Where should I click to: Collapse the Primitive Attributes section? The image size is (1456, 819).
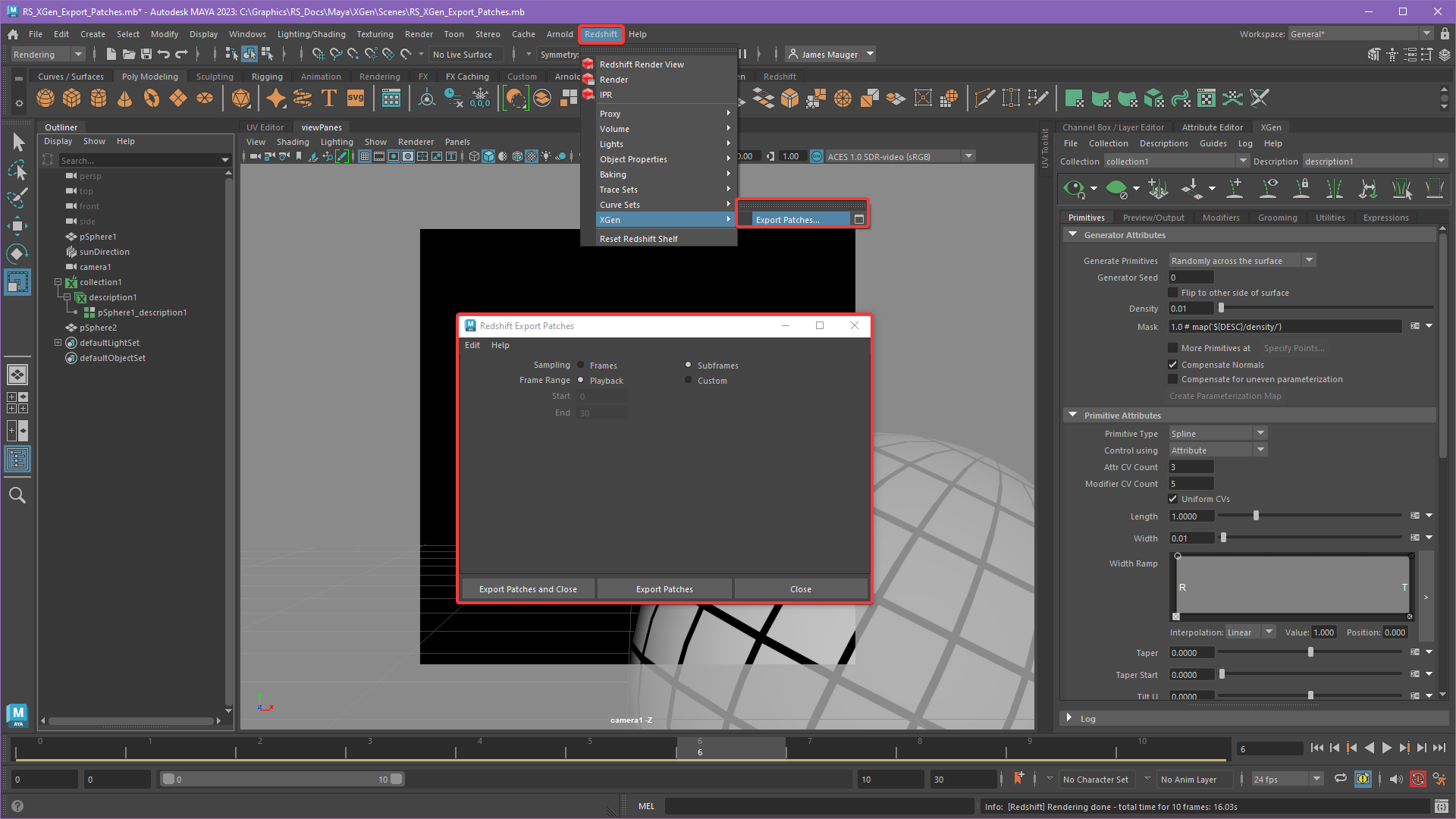pos(1072,415)
